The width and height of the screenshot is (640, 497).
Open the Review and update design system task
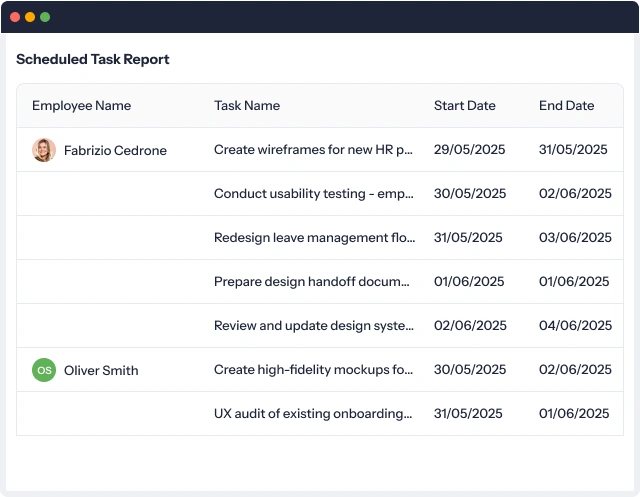(x=313, y=326)
